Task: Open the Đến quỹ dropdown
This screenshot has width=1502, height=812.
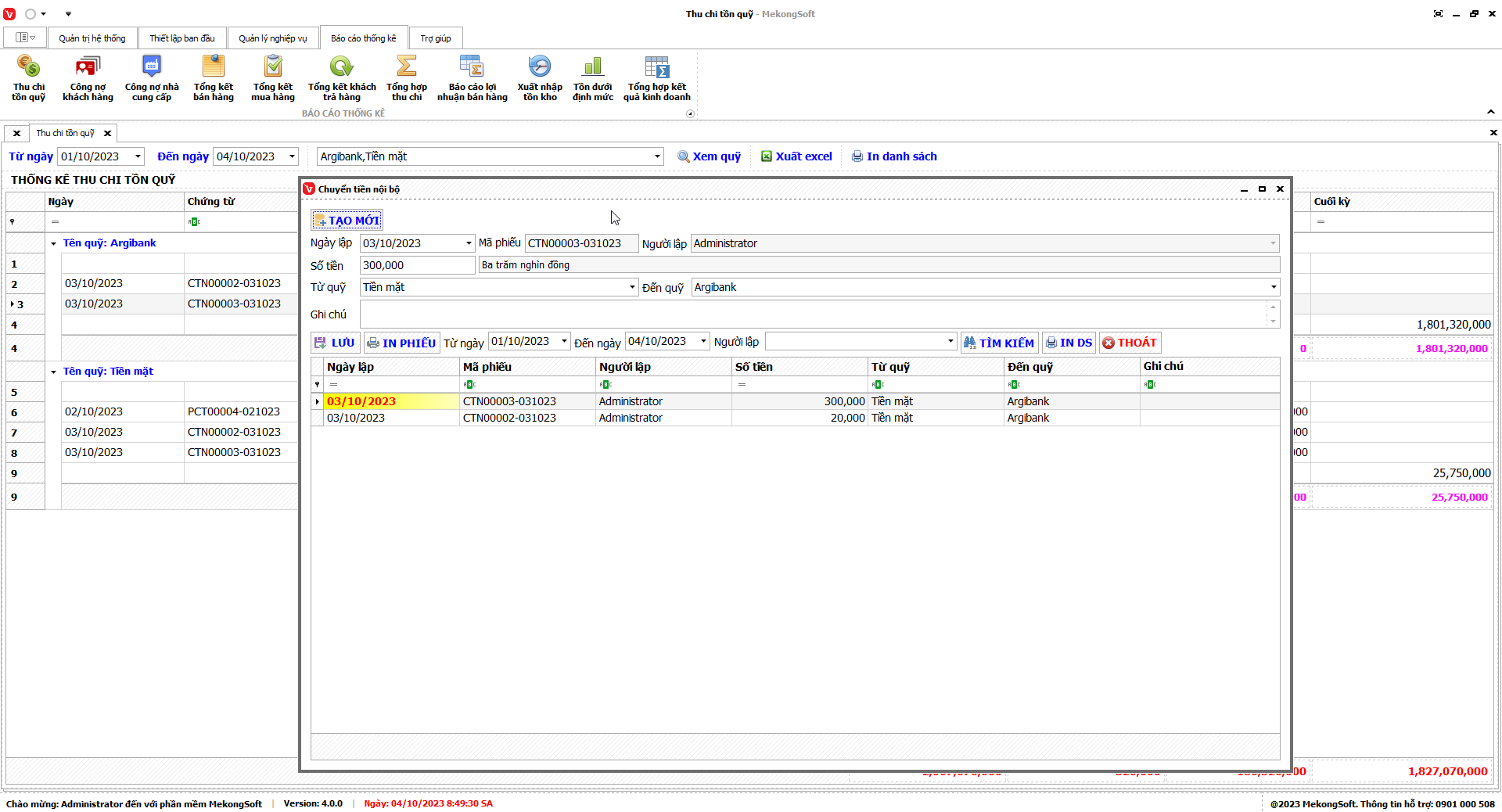Action: click(1273, 287)
